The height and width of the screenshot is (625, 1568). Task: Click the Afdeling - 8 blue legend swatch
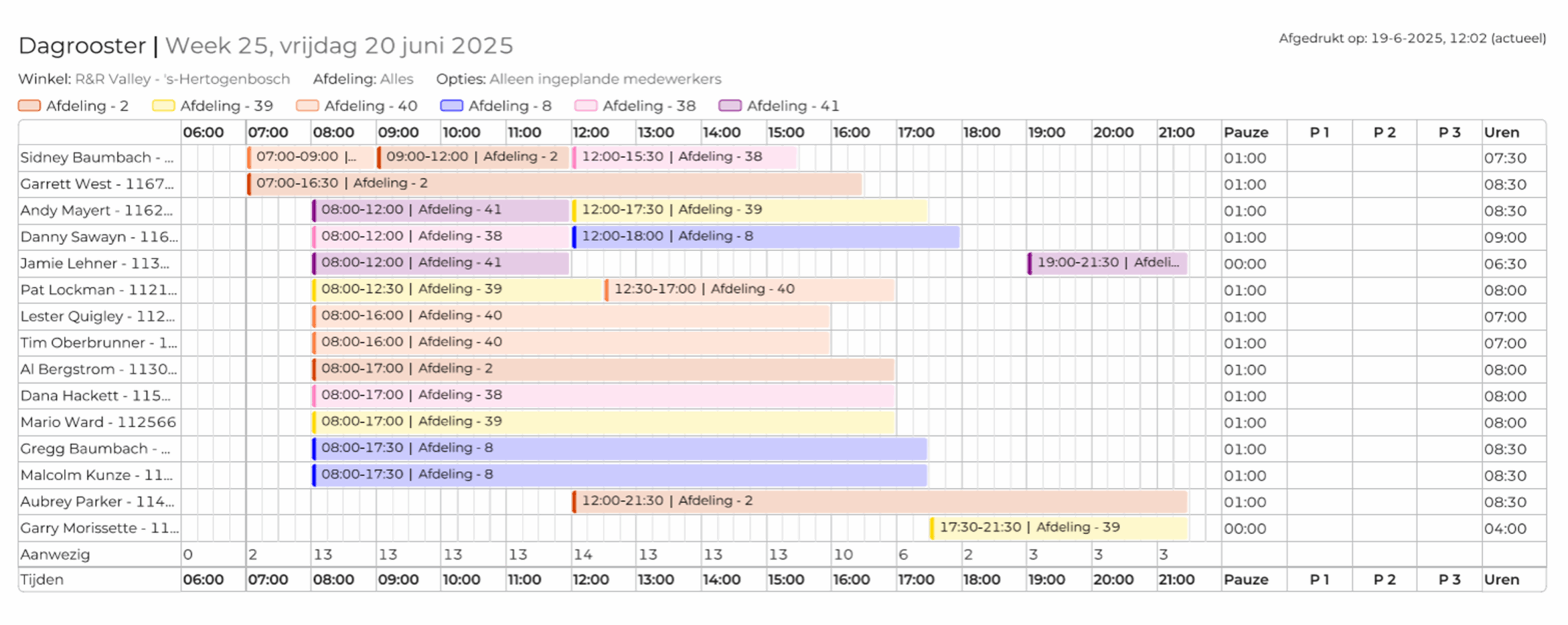coord(451,105)
